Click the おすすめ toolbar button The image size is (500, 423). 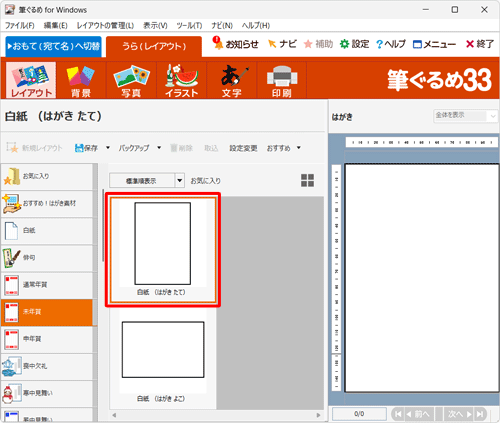pos(278,148)
